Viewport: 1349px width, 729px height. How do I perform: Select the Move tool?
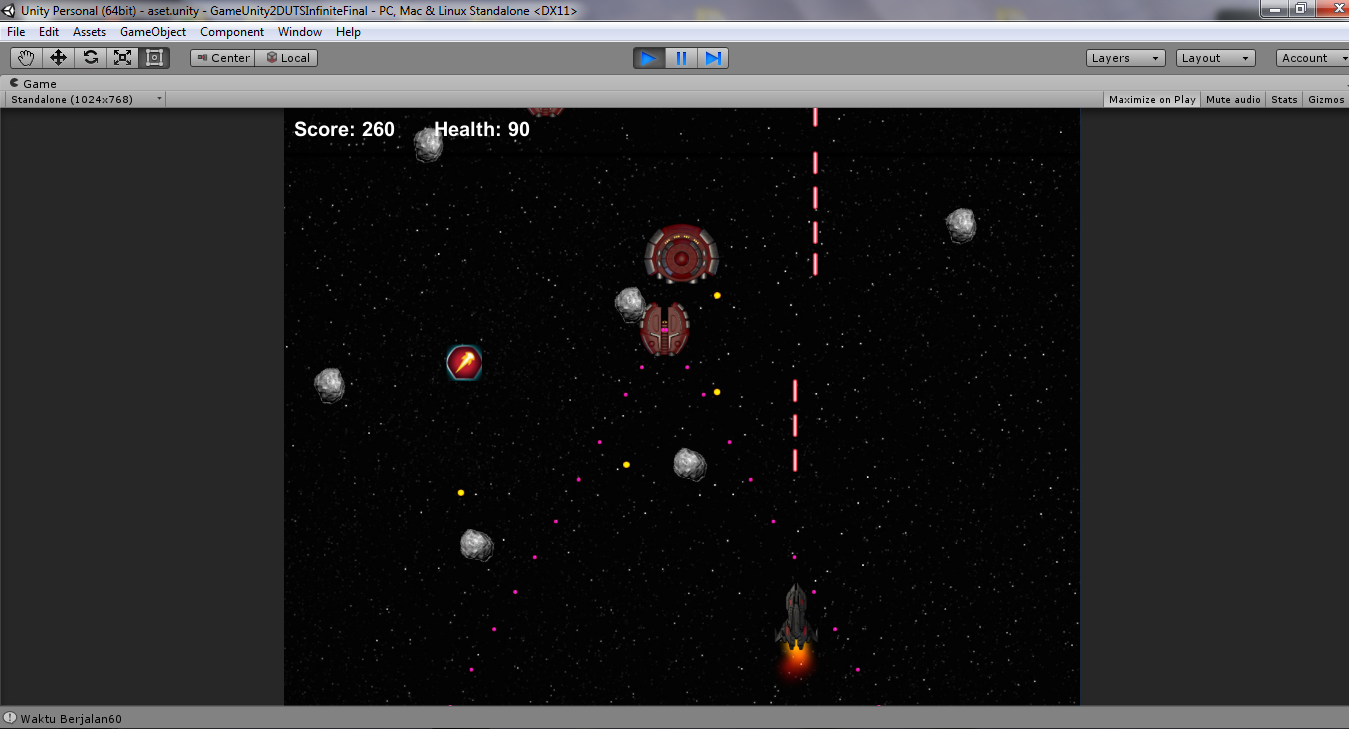click(57, 57)
